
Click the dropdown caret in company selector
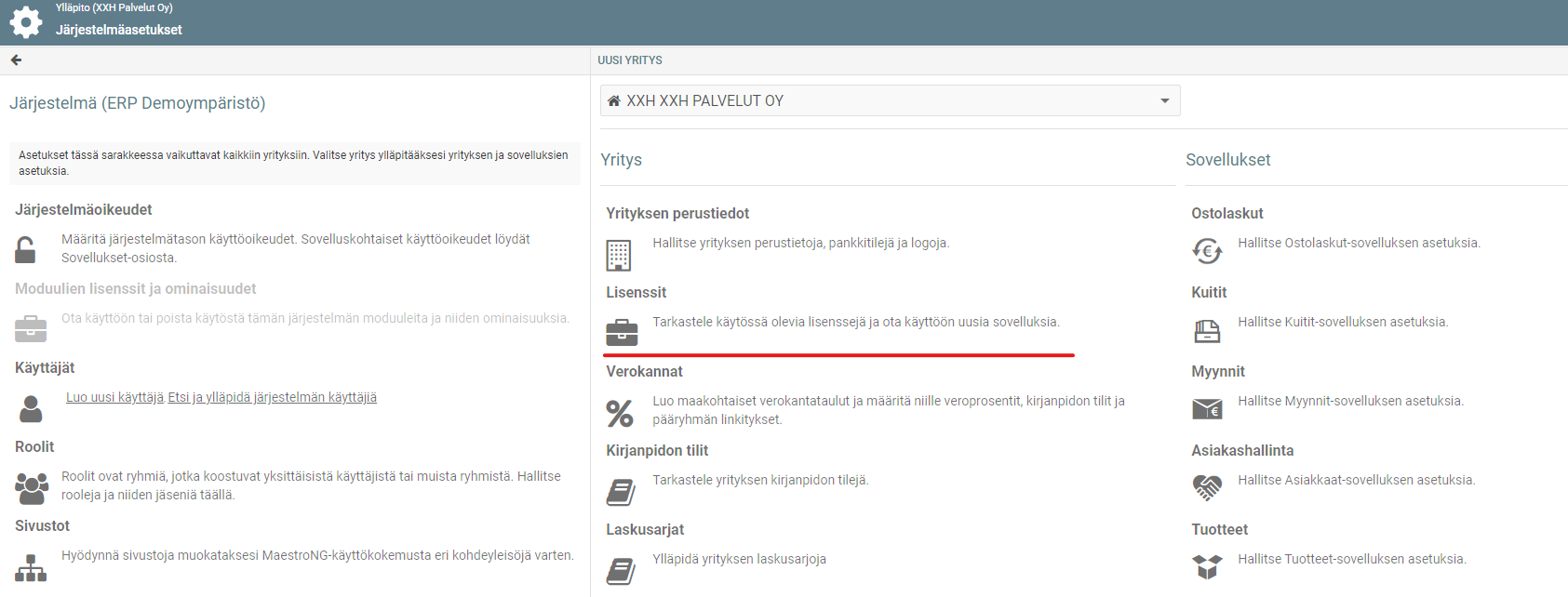click(x=1165, y=100)
